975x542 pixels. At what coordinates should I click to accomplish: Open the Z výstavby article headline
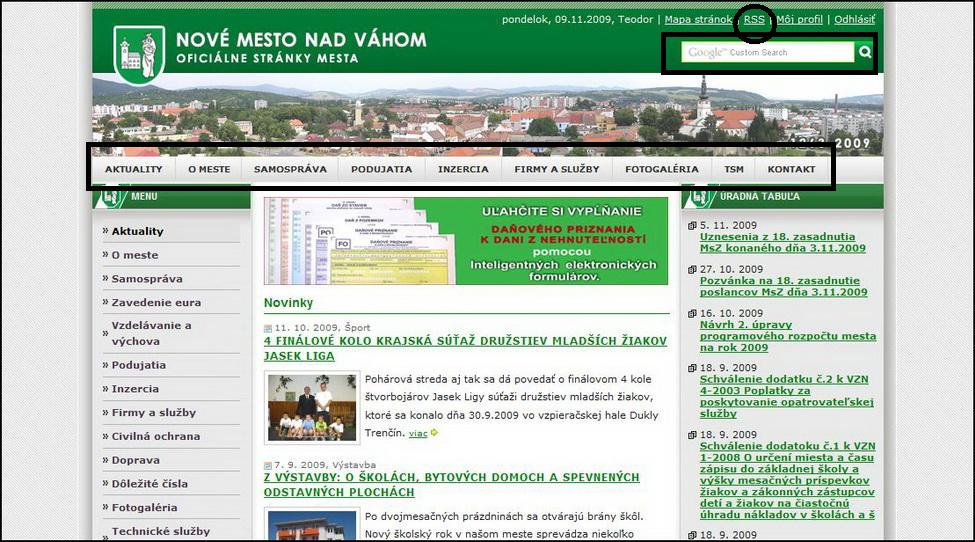[x=451, y=485]
